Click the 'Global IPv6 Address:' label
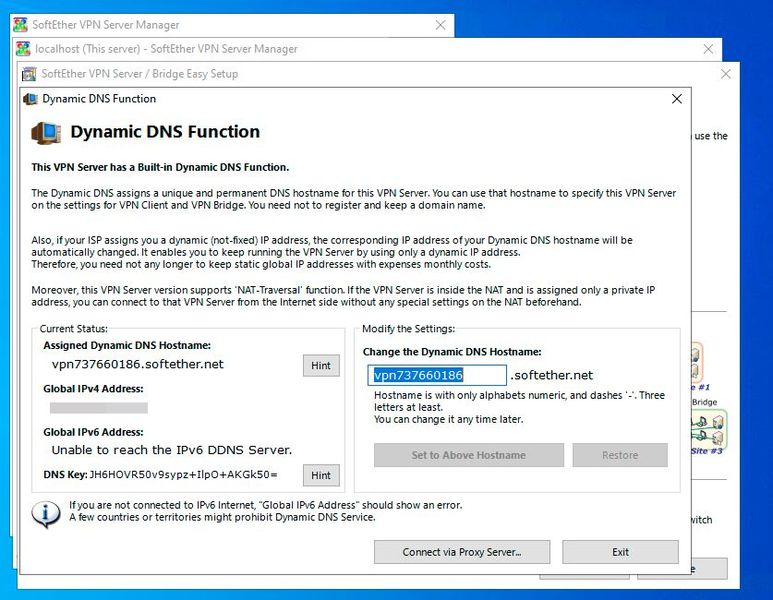This screenshot has width=773, height=600. click(x=93, y=432)
